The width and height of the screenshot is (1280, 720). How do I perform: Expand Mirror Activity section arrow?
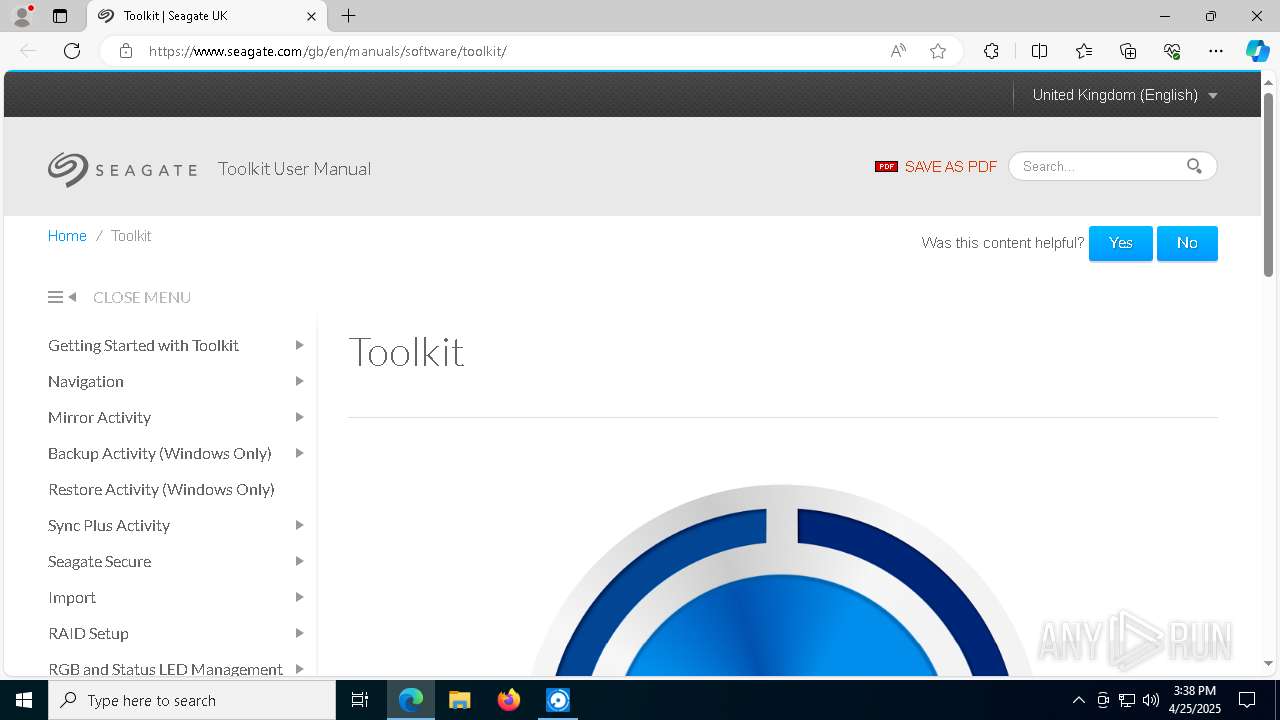[x=299, y=417]
